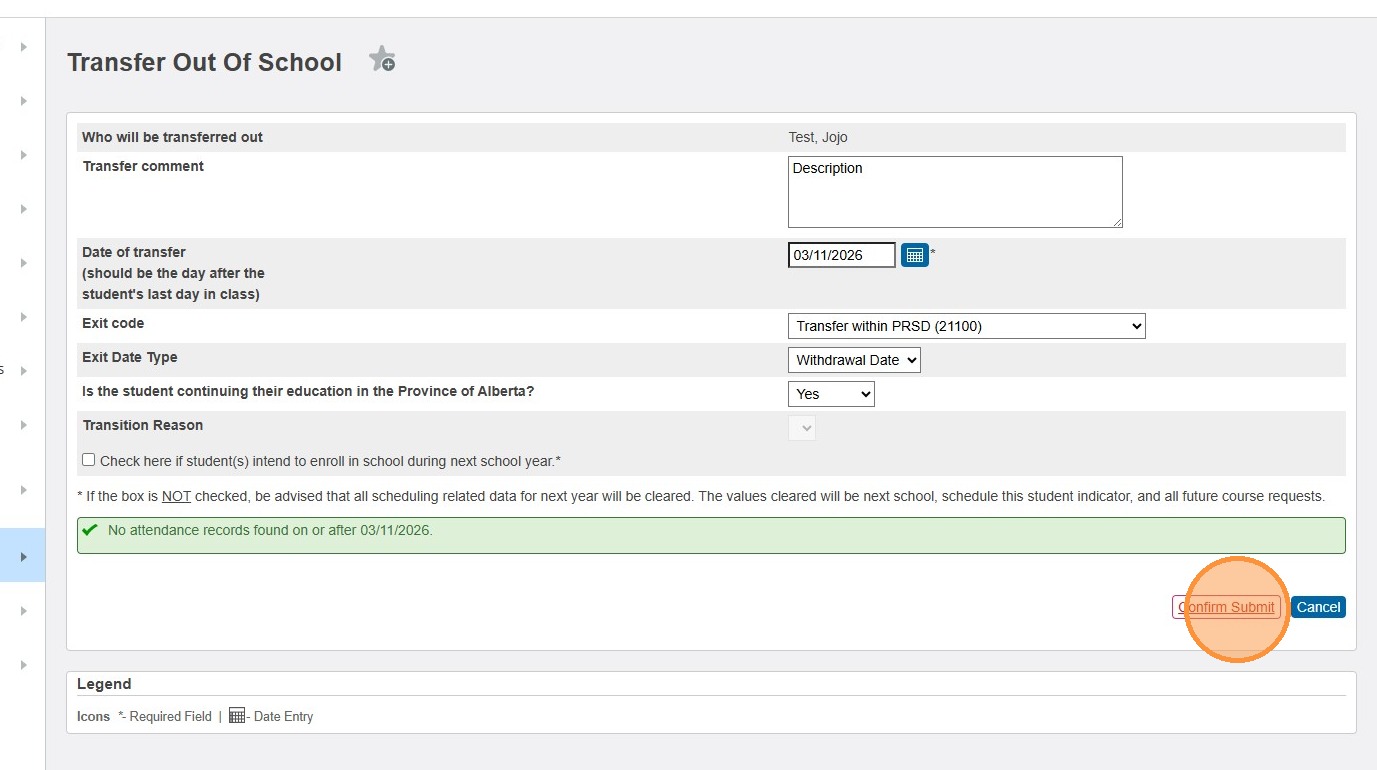This screenshot has height=770, width=1377.
Task: Expand the bottommost sidebar arrow
Action: (23, 665)
